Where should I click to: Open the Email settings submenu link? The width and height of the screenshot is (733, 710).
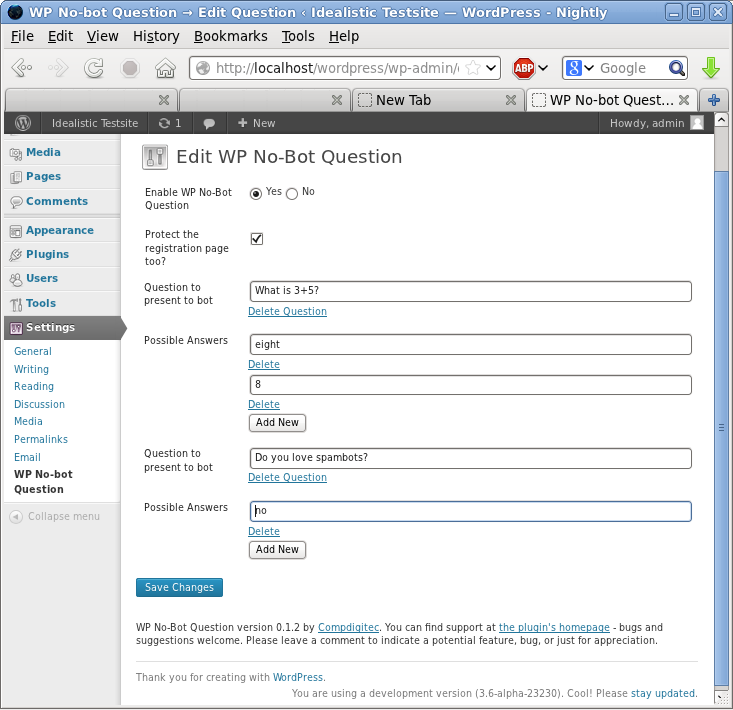point(27,458)
